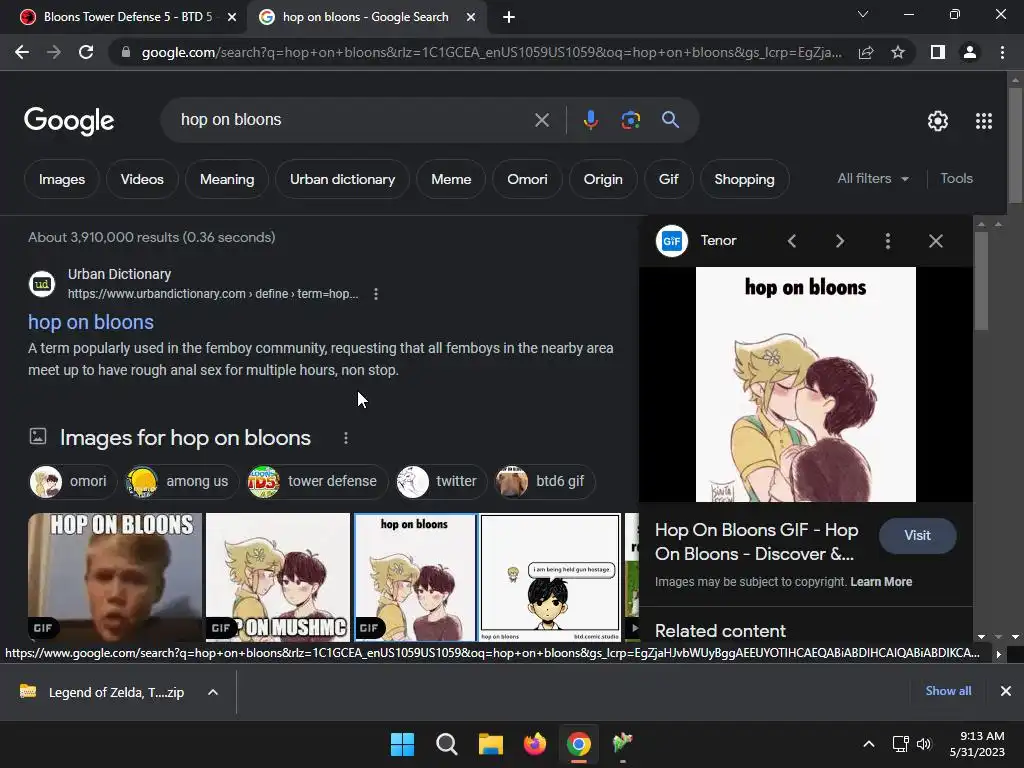Open File Explorer from taskbar

click(490, 744)
